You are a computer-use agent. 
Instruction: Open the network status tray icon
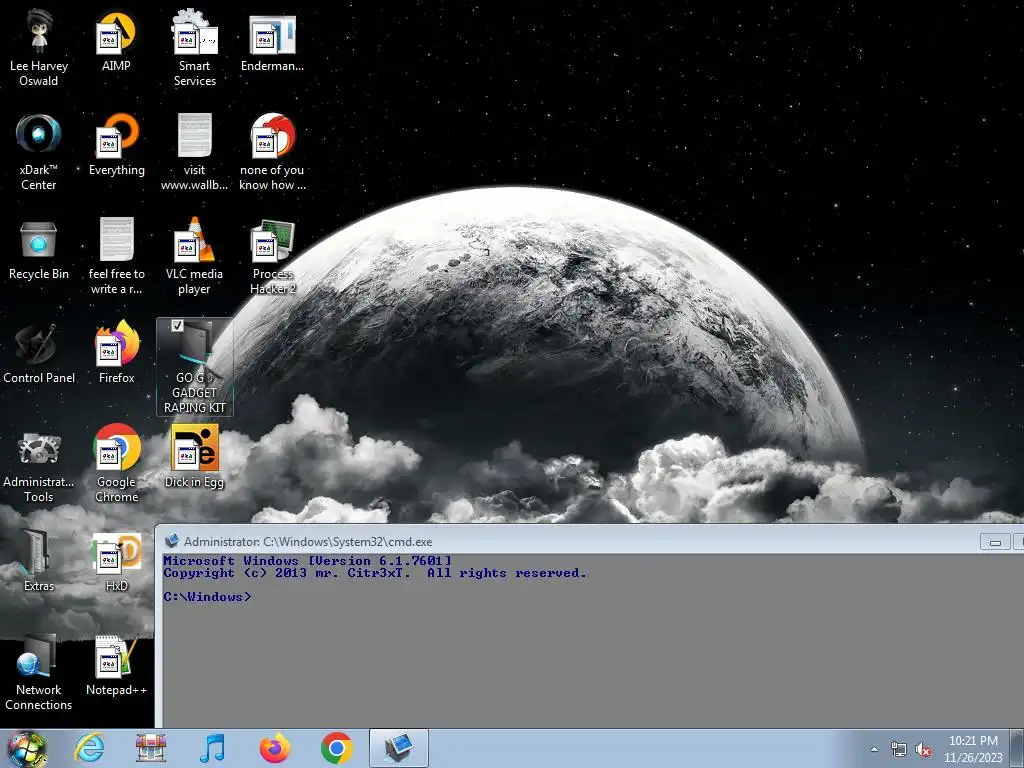tap(899, 749)
